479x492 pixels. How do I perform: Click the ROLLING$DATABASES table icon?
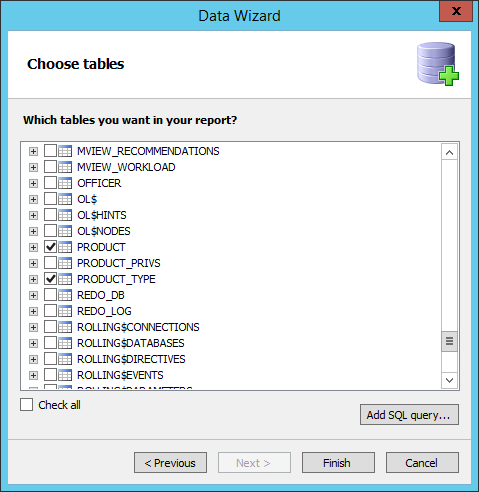[65, 343]
